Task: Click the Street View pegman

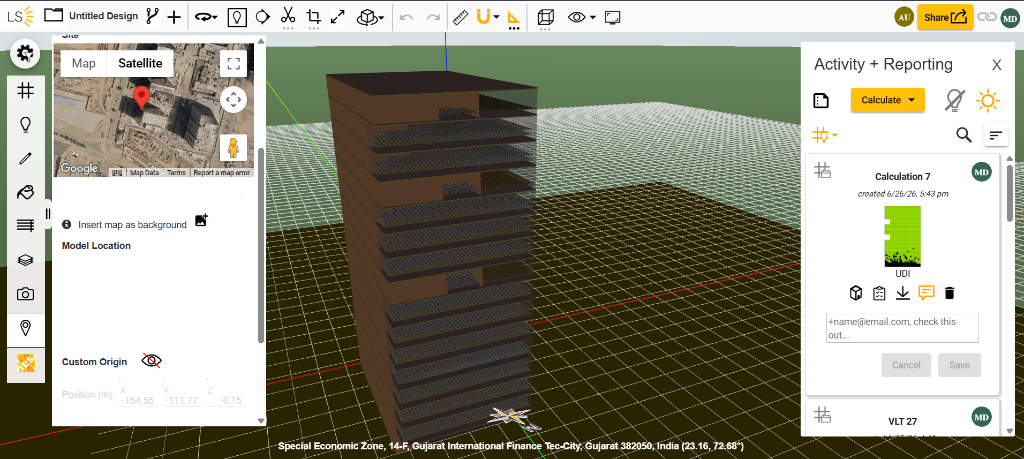Action: 233,148
